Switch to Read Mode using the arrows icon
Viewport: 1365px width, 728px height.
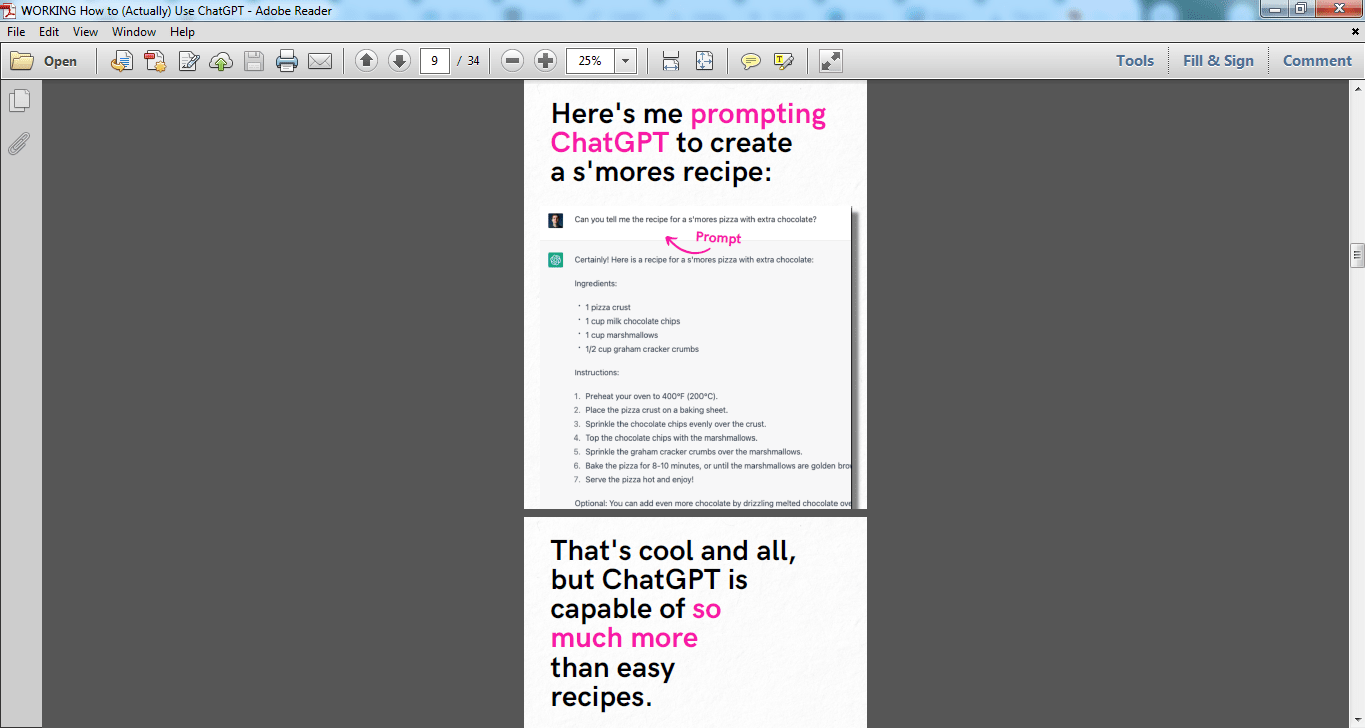(x=830, y=61)
